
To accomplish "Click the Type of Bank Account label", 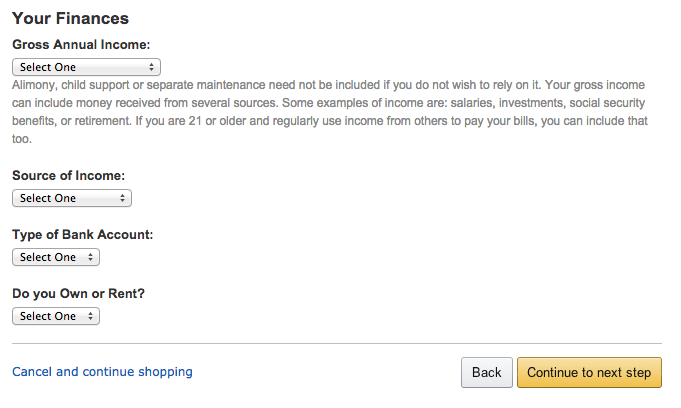I will (x=82, y=234).
